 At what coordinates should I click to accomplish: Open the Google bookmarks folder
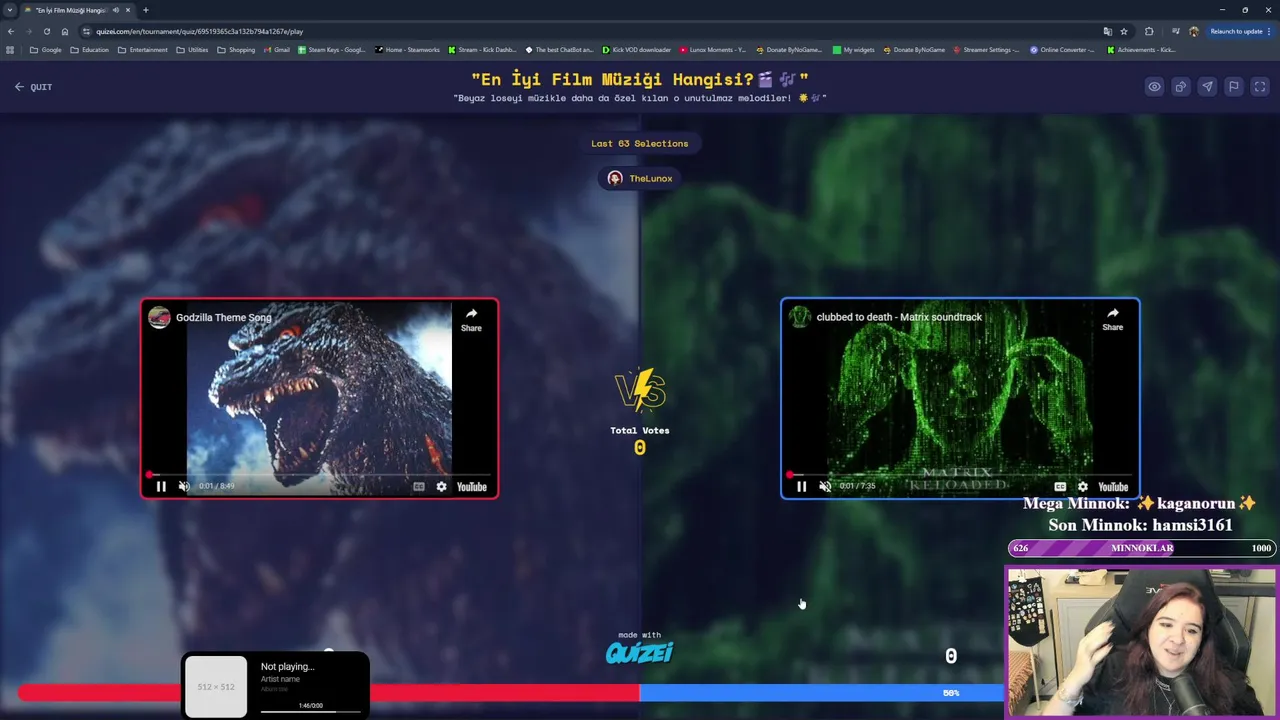pos(46,50)
